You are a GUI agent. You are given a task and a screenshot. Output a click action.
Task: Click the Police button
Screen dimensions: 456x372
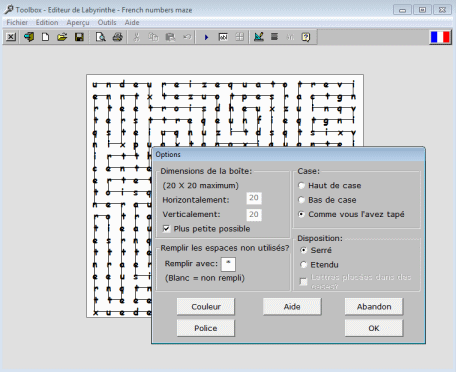(206, 328)
